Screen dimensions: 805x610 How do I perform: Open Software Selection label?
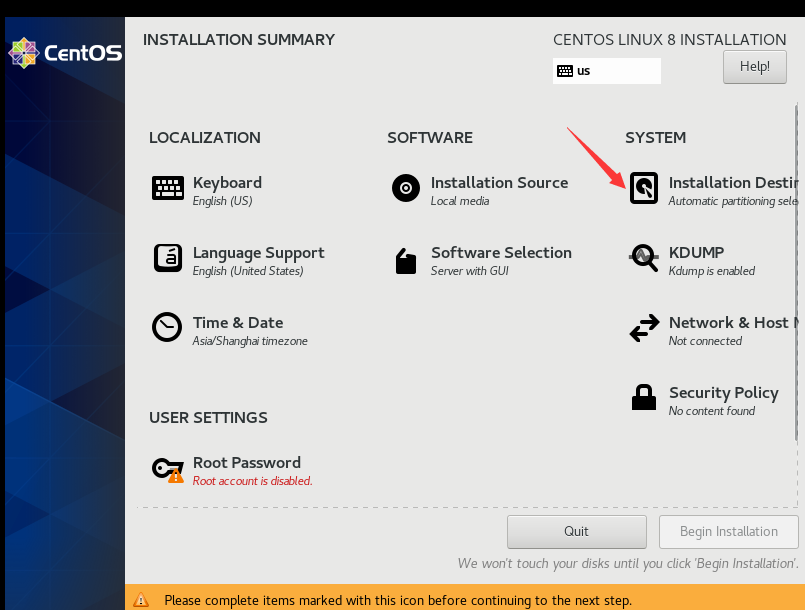(x=502, y=253)
